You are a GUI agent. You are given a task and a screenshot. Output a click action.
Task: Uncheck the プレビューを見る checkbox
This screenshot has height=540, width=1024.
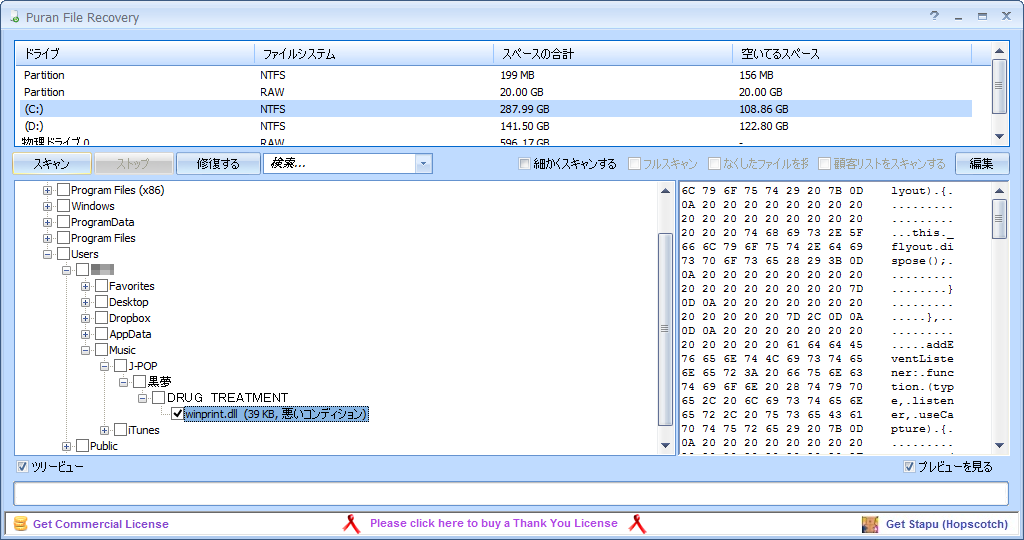click(x=909, y=467)
